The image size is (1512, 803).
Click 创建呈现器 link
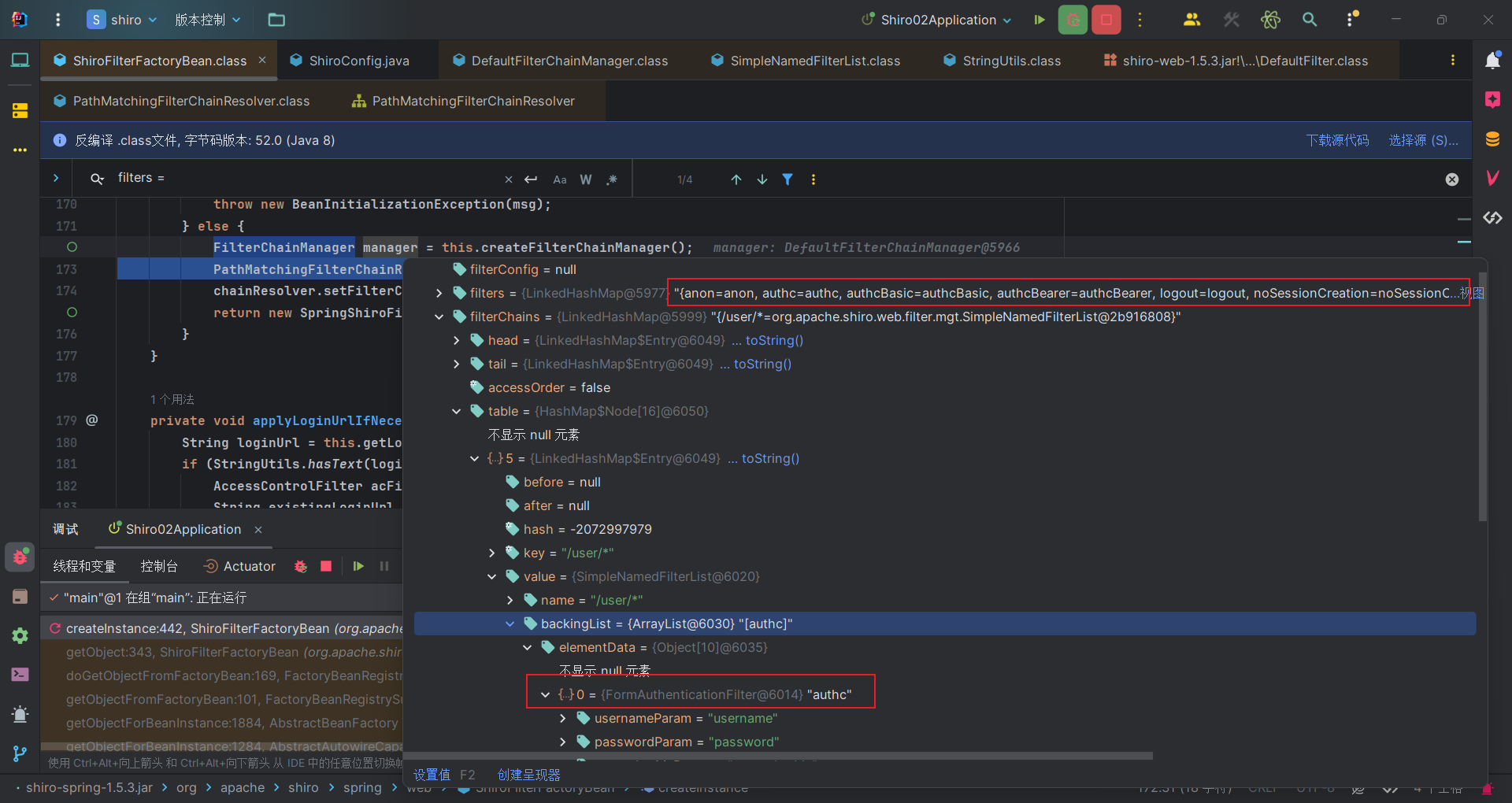click(529, 775)
